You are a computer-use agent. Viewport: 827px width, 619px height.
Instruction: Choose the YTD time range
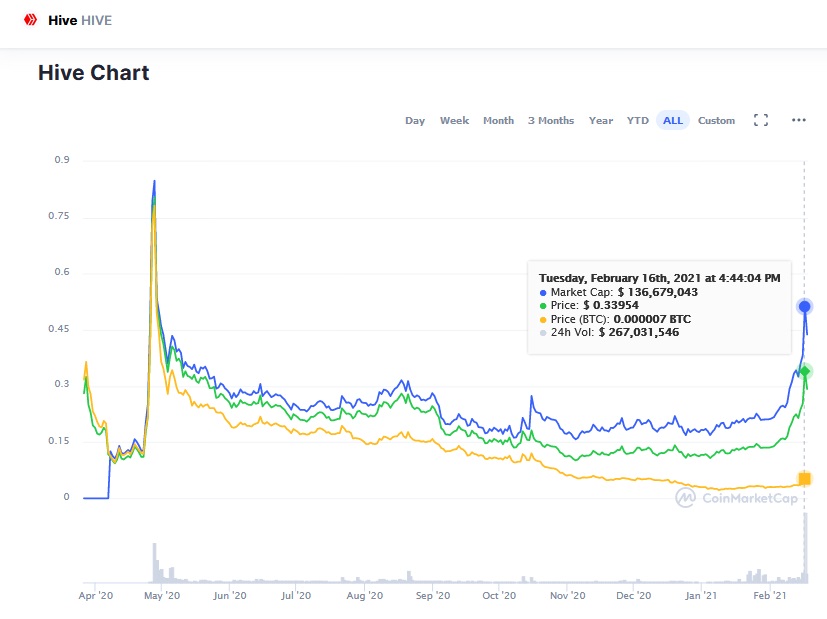point(638,120)
